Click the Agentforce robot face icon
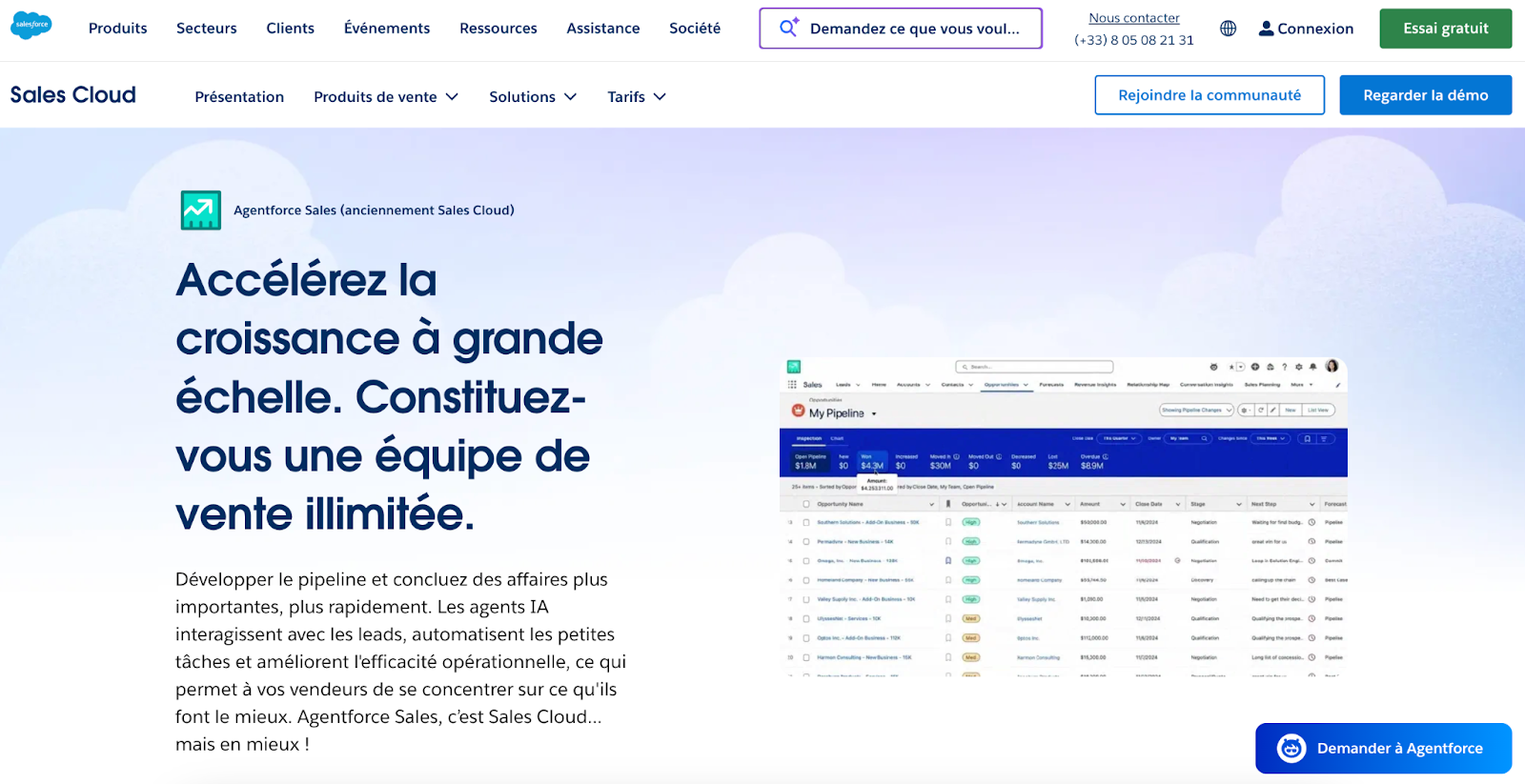 click(1291, 748)
